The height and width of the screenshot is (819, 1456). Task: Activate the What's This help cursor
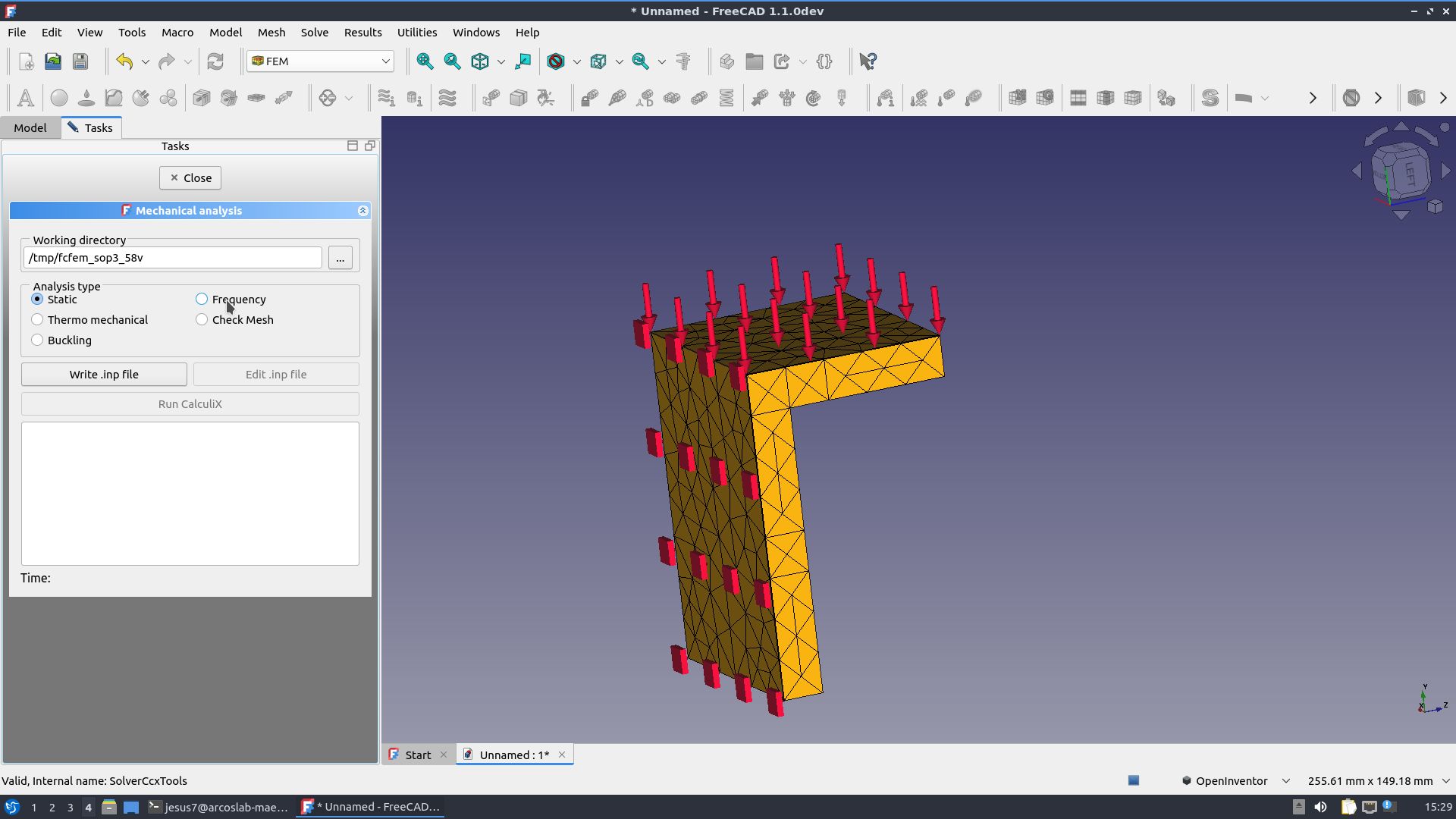pos(868,61)
